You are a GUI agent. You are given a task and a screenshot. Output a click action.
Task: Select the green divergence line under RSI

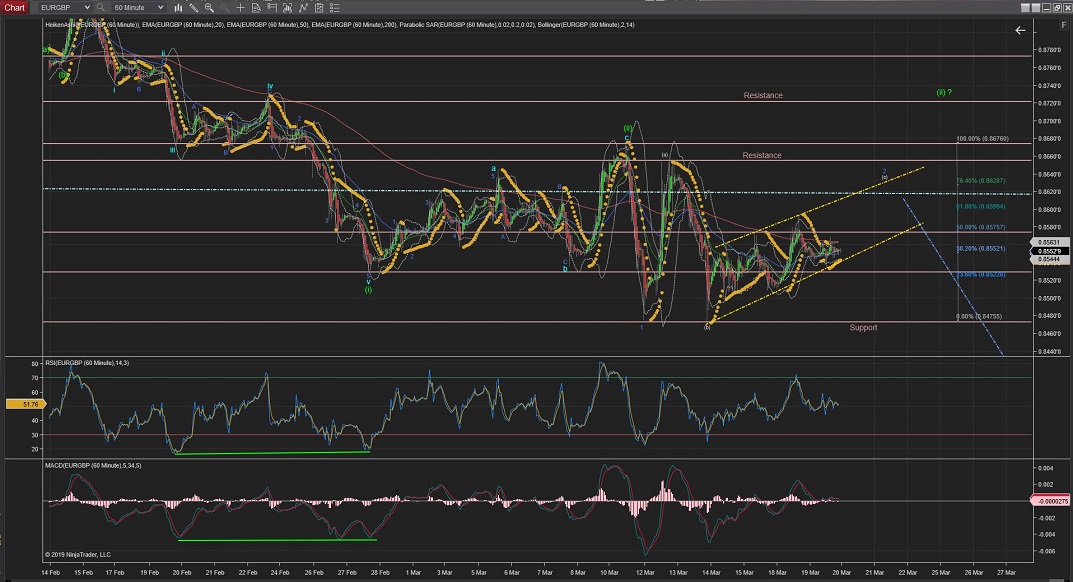click(x=272, y=452)
